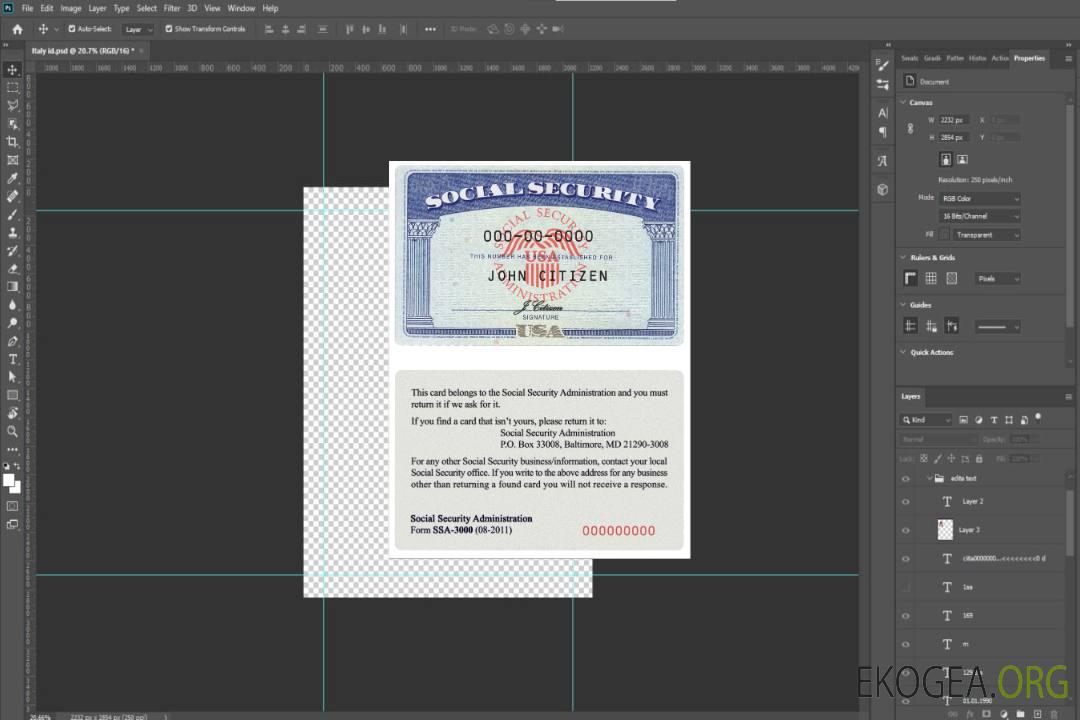
Task: Click the canvas Fill color swatch
Action: (944, 235)
